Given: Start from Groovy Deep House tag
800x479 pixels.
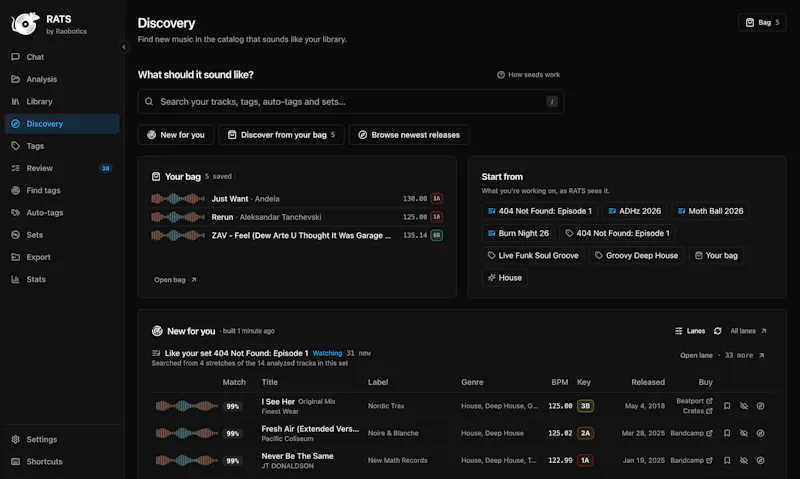Looking at the screenshot, I should pos(637,255).
